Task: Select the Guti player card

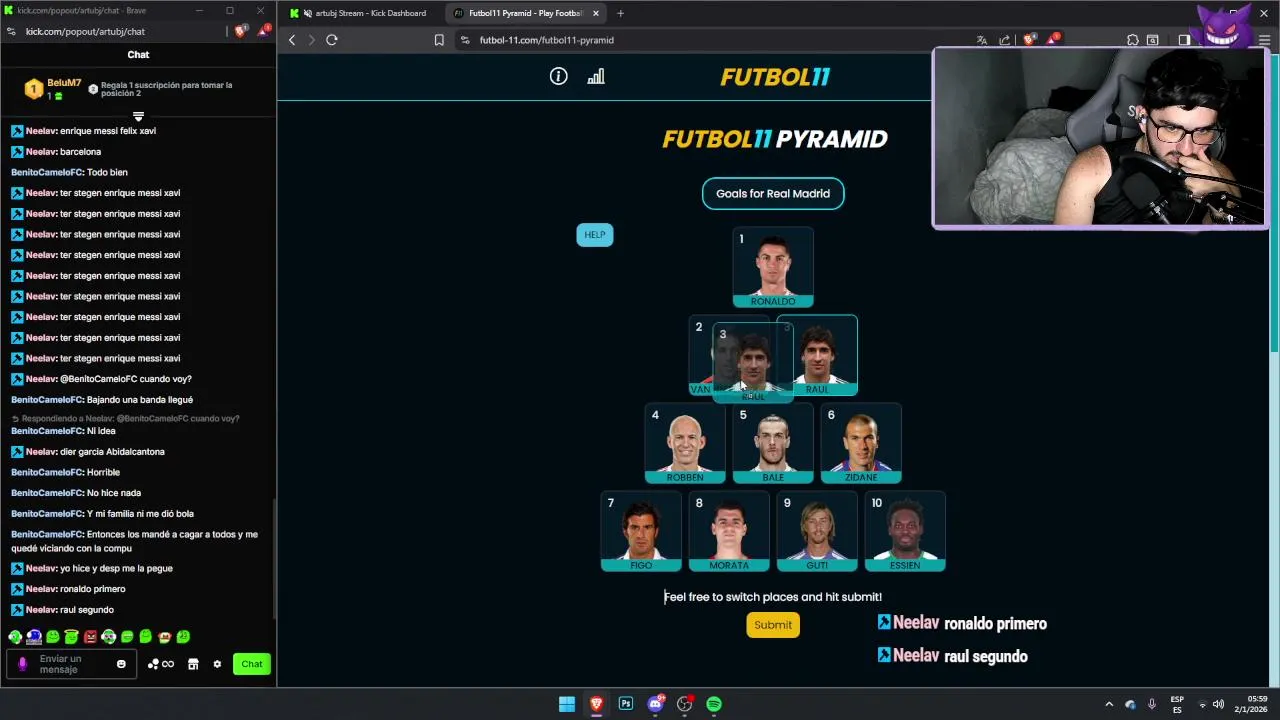Action: point(817,531)
